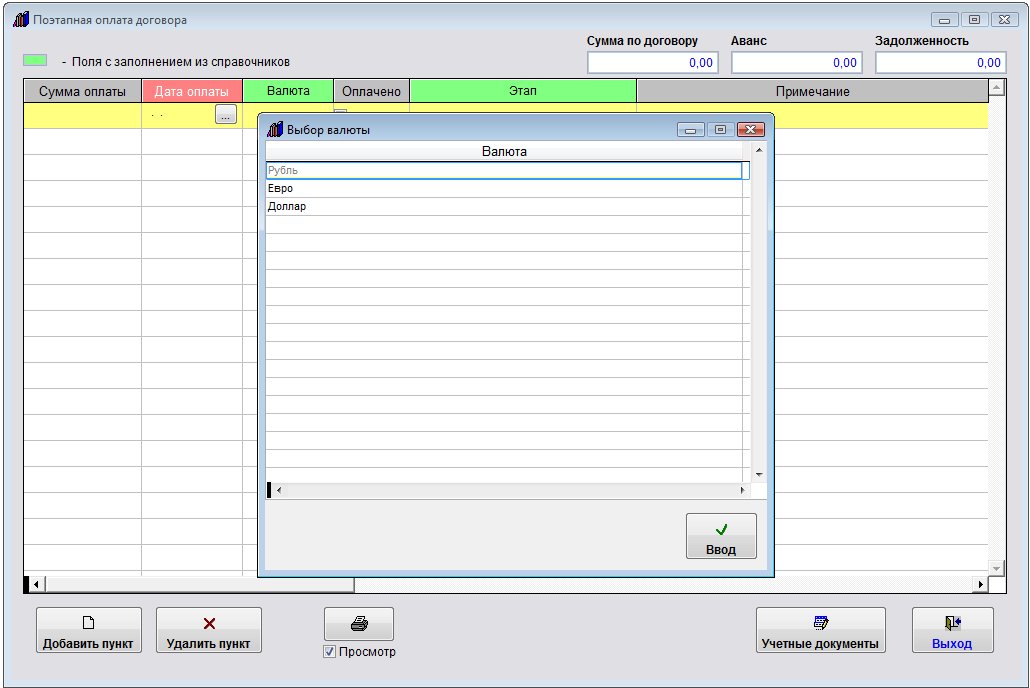Image resolution: width=1030 pixels, height=688 pixels.
Task: Maximize the Поэтапная оплата договора window
Action: coord(974,20)
